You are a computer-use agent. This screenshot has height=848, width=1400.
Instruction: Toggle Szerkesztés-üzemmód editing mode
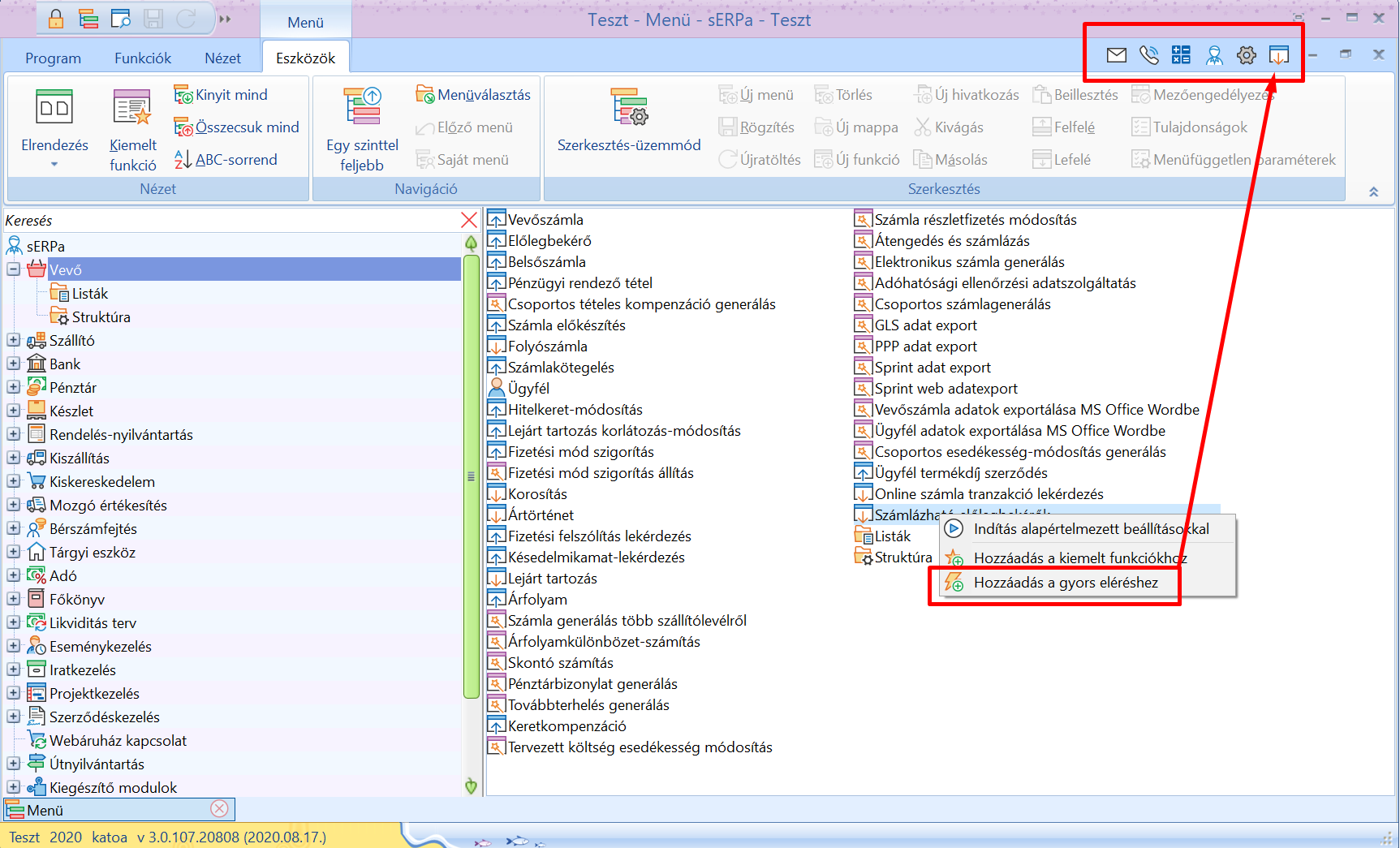(x=629, y=122)
